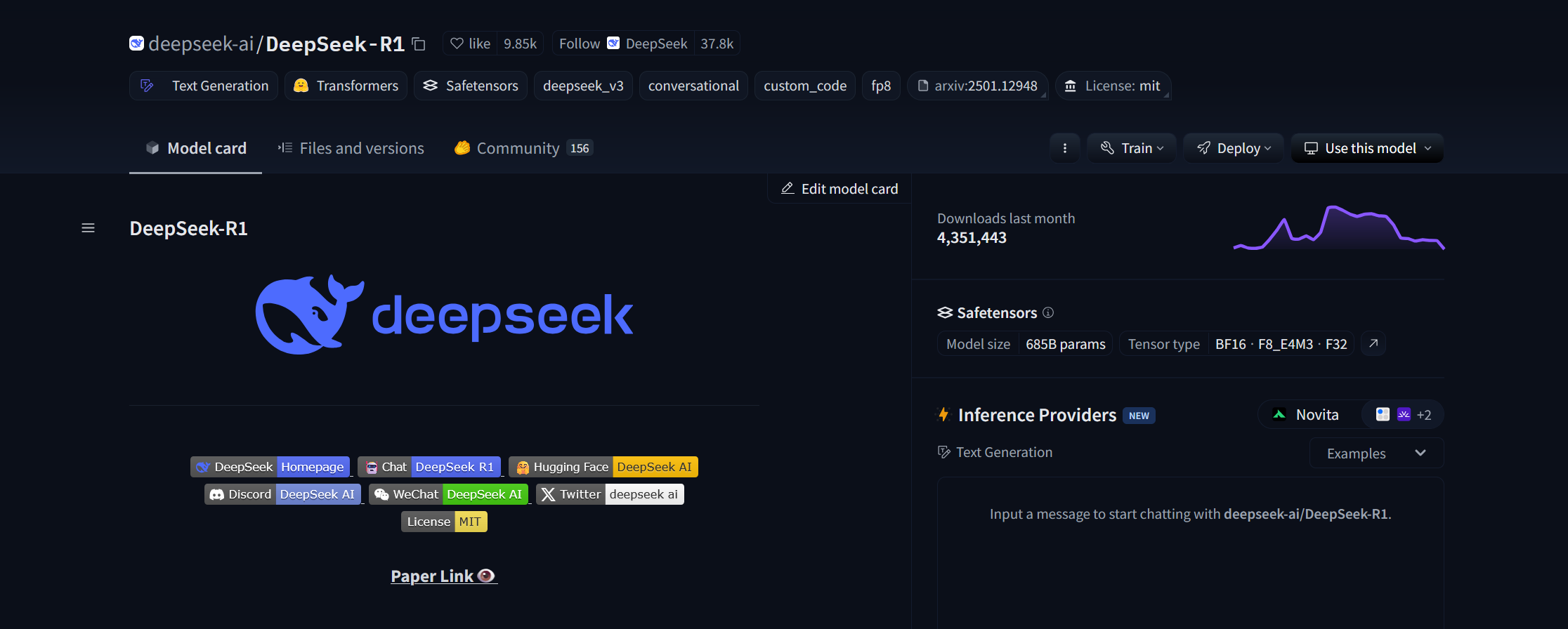This screenshot has width=1568, height=629.
Task: Select the custom_code tag
Action: click(805, 86)
